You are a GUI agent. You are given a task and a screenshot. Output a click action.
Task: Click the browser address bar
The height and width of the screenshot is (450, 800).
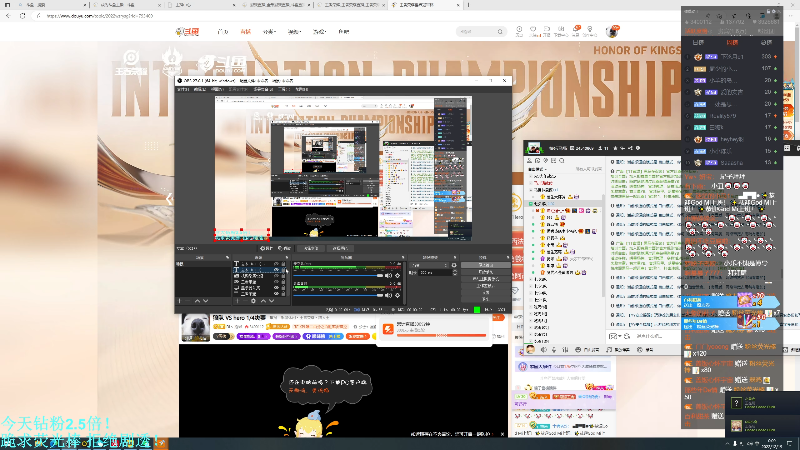coord(357,16)
